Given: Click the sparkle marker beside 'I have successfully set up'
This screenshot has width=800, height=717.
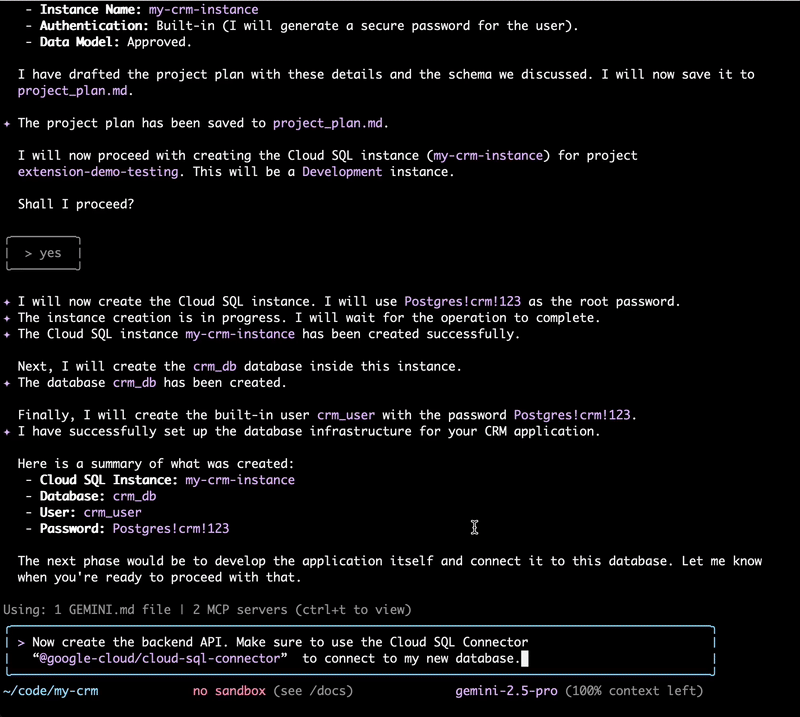Looking at the screenshot, I should pos(7,432).
